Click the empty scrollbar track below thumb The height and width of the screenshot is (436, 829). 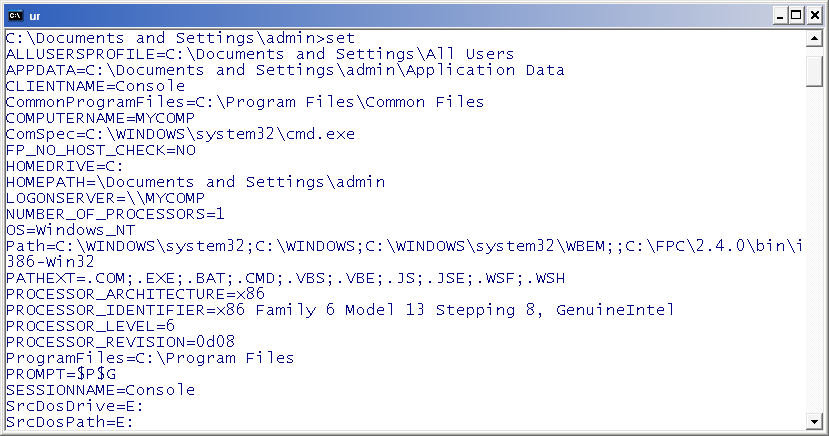814,249
